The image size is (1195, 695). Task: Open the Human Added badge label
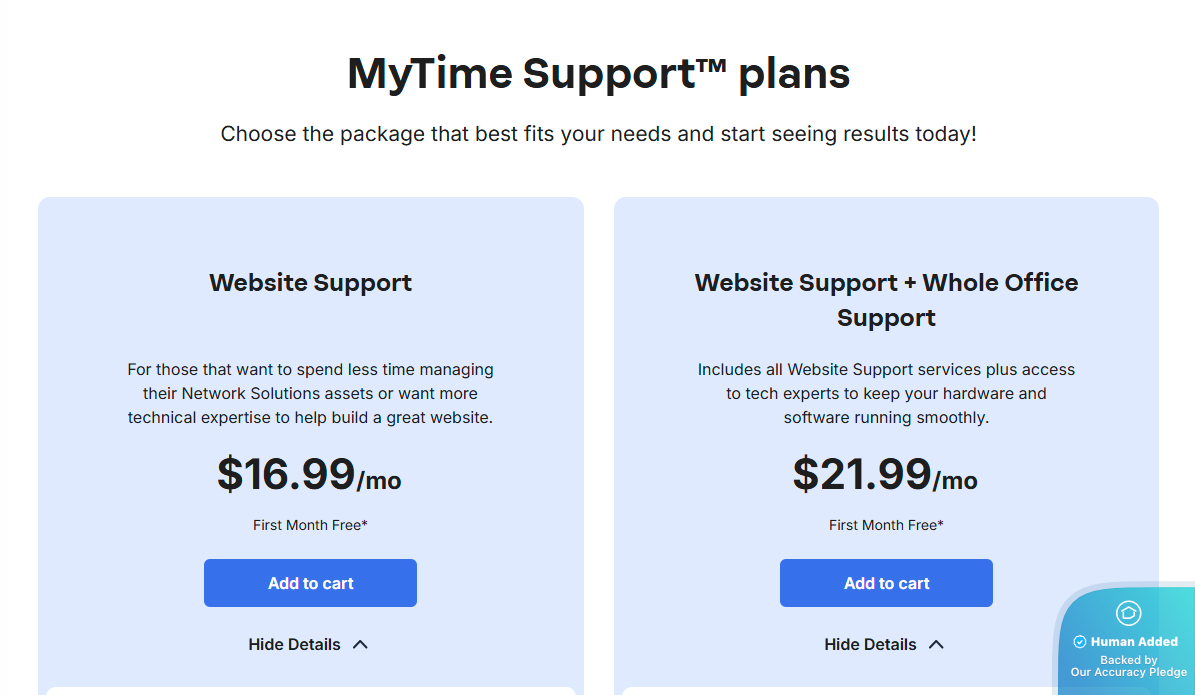[x=1134, y=642]
